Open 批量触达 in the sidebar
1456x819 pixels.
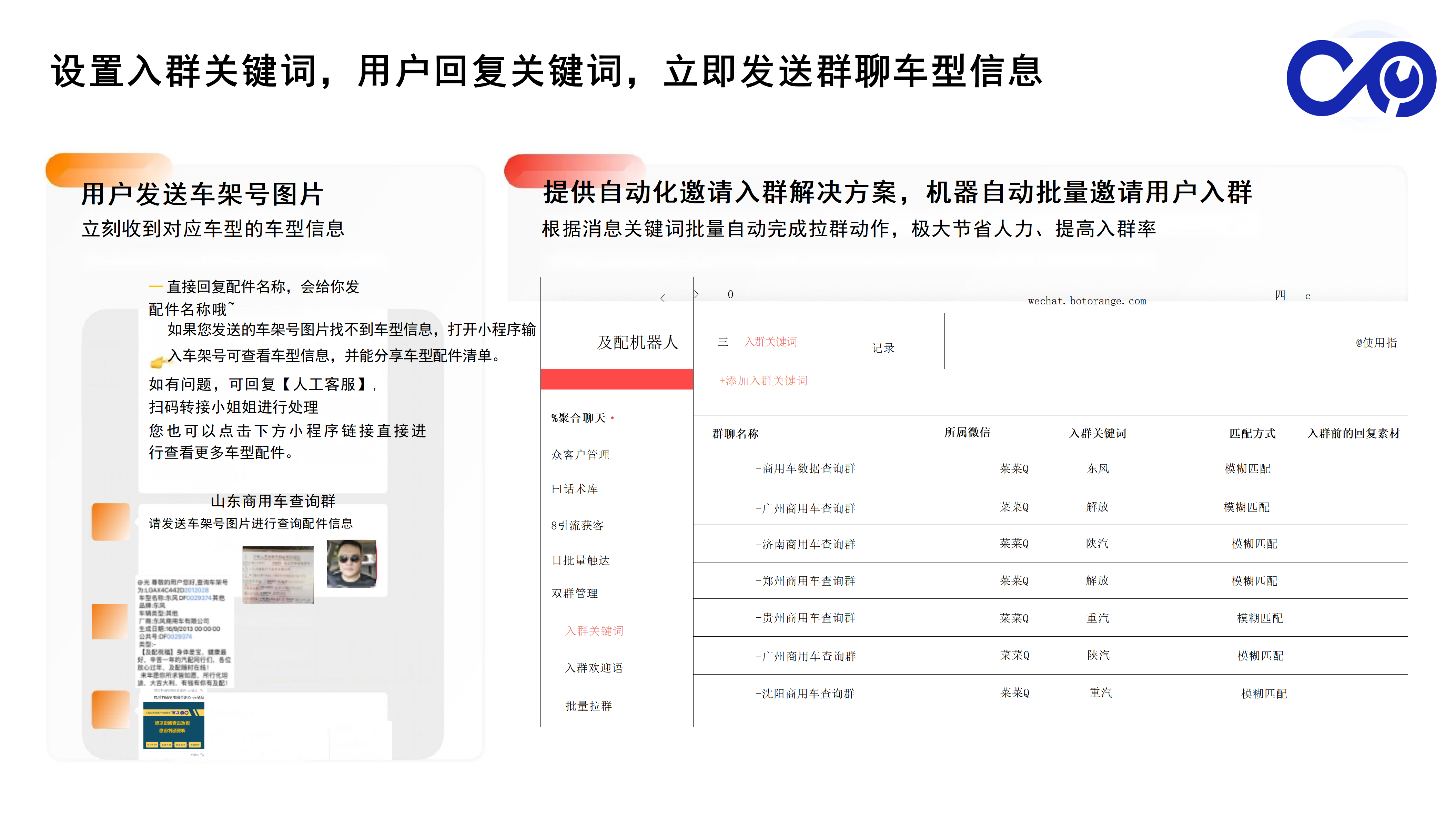coord(580,560)
